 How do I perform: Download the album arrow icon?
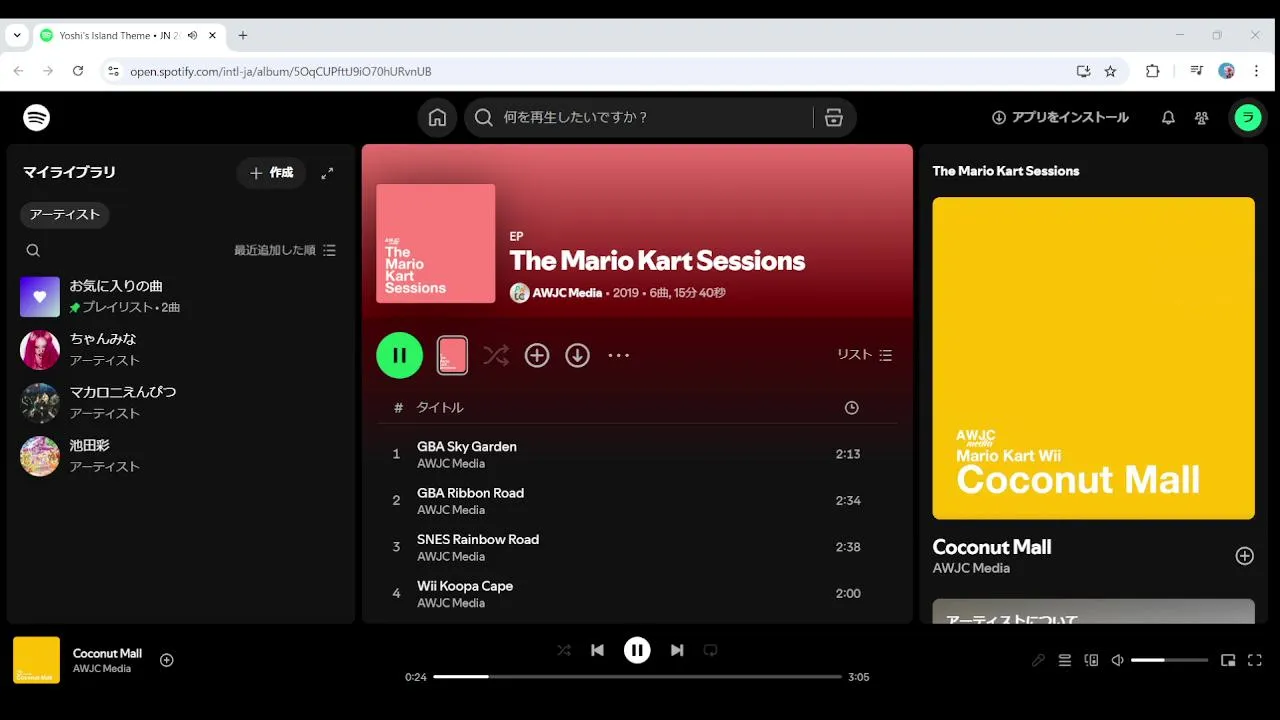click(577, 355)
